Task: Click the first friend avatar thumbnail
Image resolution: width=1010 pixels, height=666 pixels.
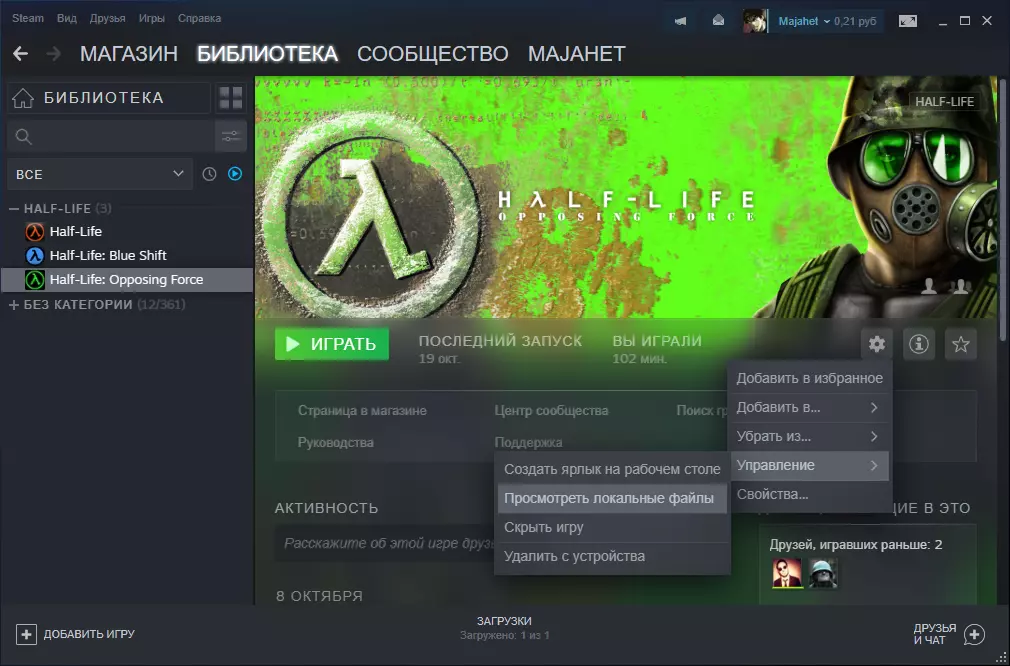Action: [x=787, y=573]
